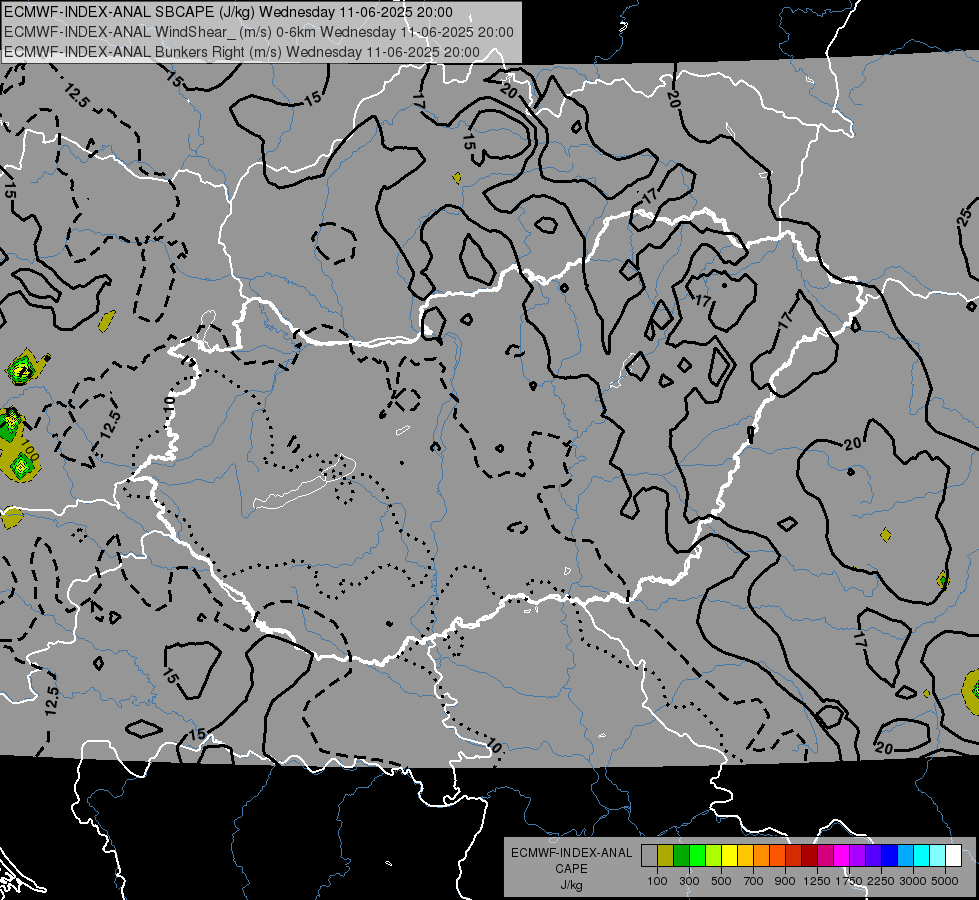Select the gray swatch in CAPE legend

coord(650,855)
